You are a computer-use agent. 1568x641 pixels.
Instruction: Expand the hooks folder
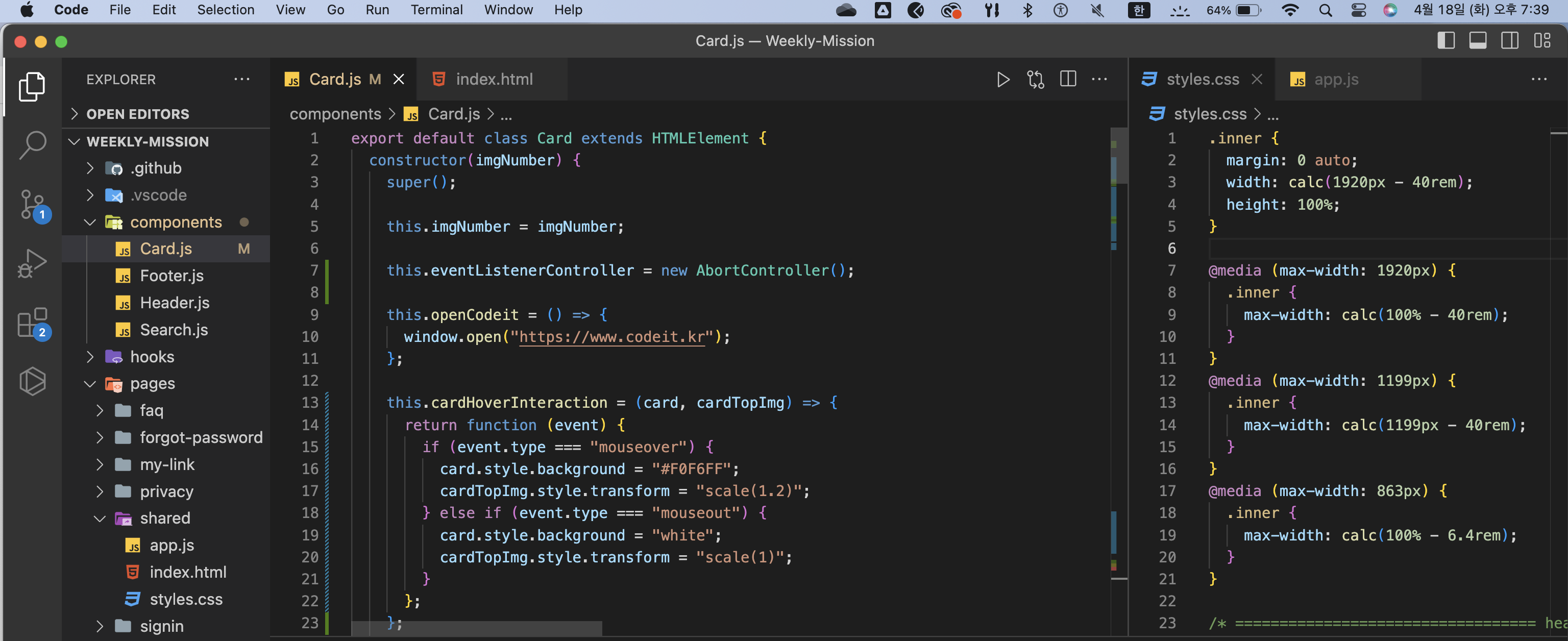click(x=152, y=357)
